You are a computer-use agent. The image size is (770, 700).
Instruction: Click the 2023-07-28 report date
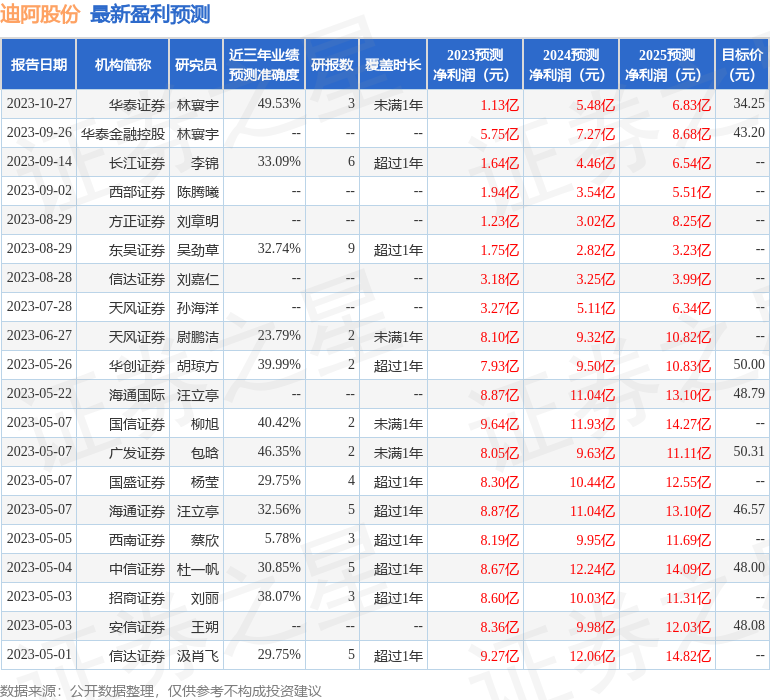point(39,307)
